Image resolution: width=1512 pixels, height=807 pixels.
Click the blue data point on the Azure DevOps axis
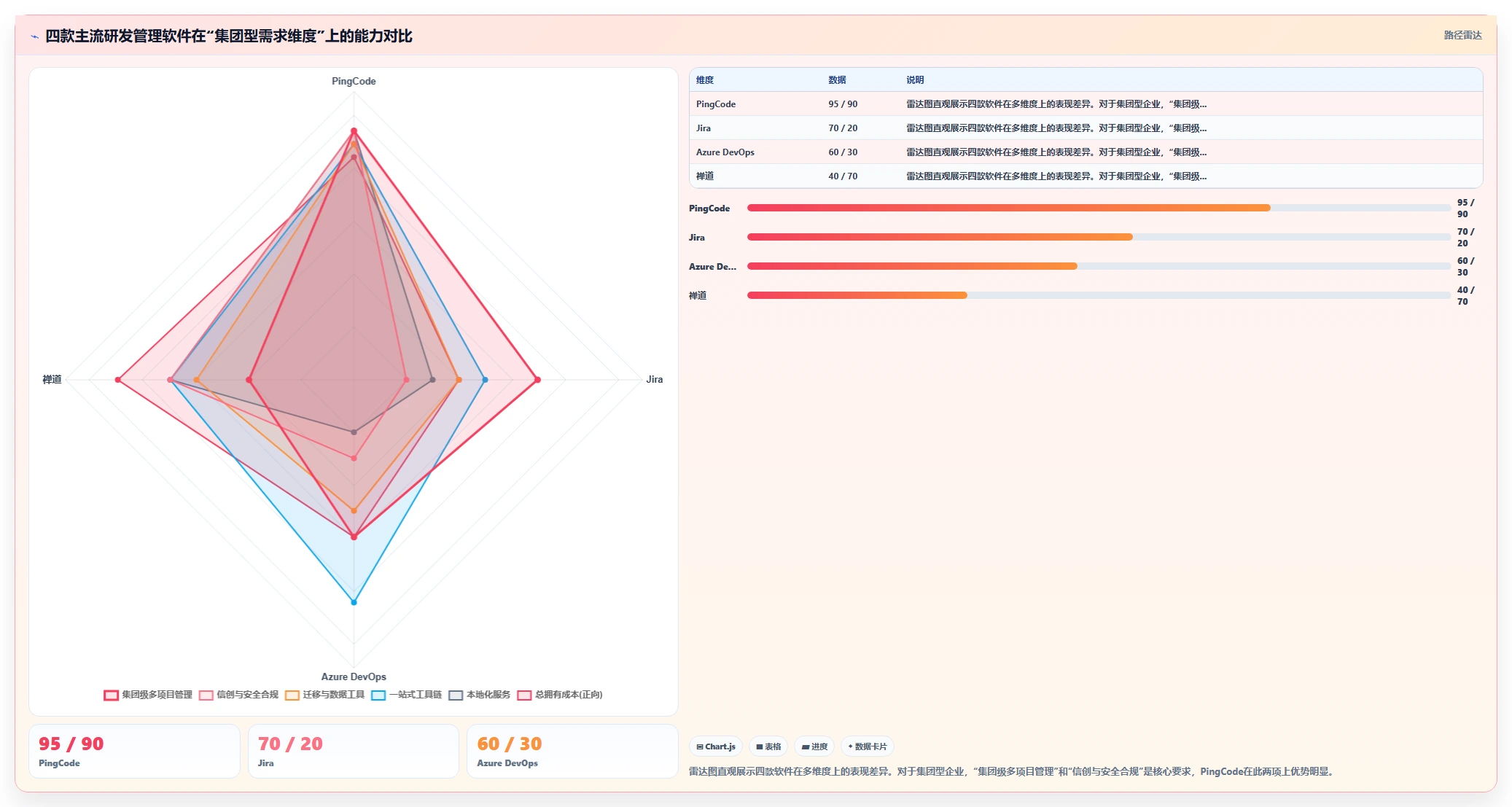pyautogui.click(x=354, y=602)
